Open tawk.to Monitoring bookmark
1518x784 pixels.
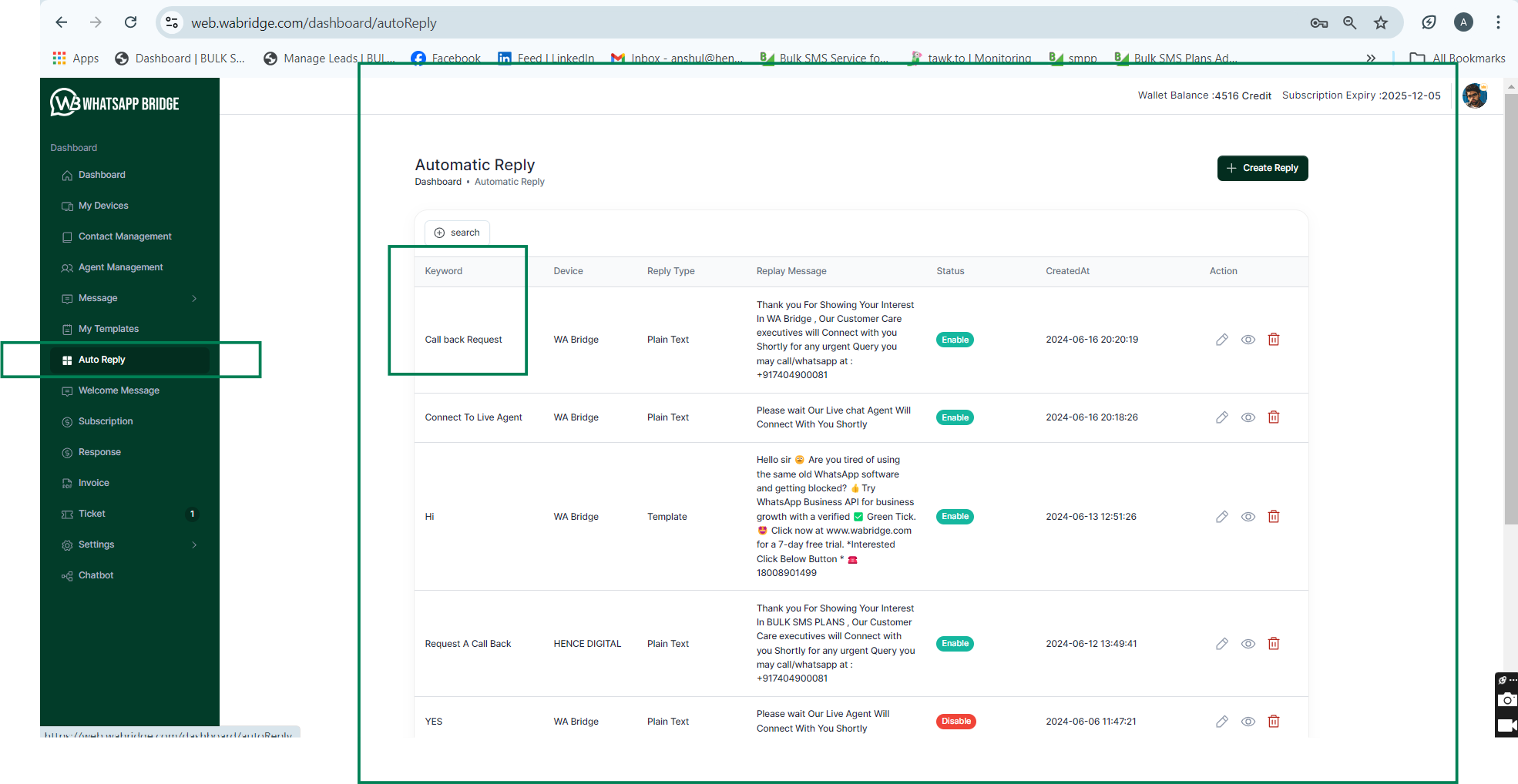971,59
